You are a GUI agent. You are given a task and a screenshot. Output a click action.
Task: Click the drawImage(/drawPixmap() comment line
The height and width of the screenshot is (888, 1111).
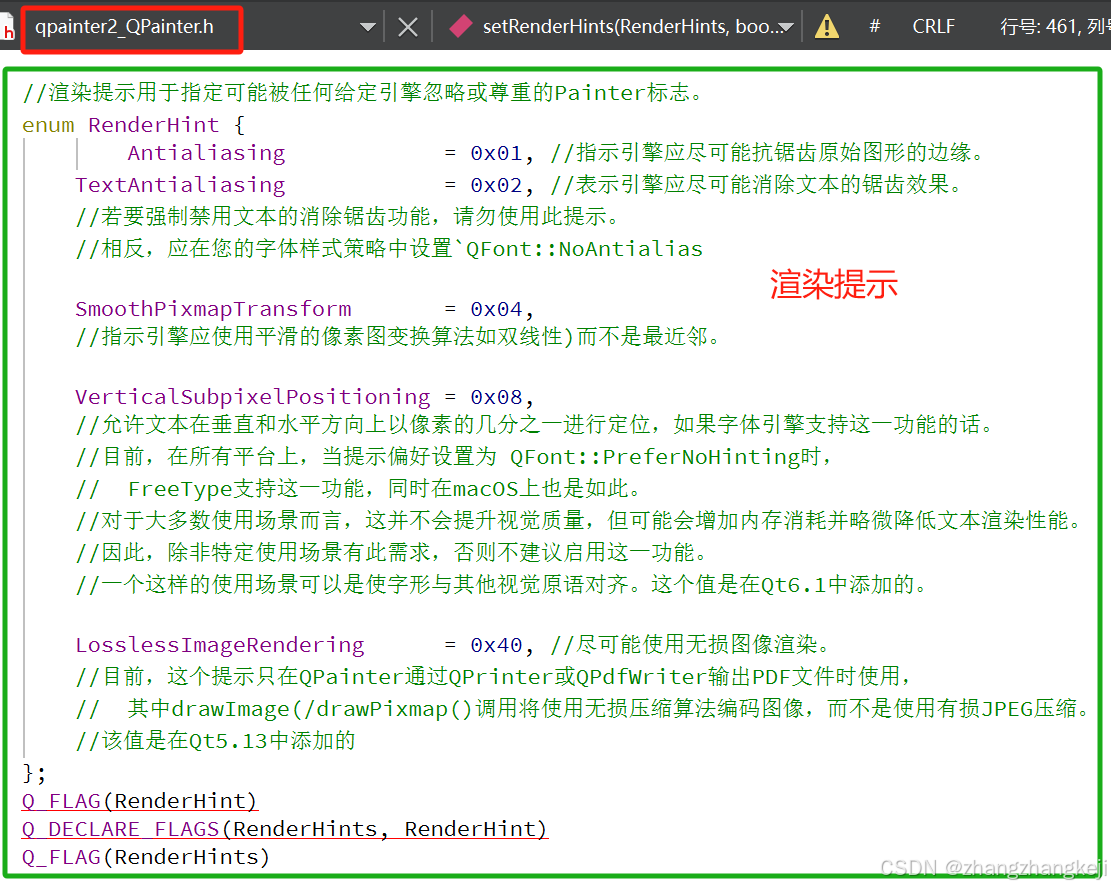pos(582,709)
